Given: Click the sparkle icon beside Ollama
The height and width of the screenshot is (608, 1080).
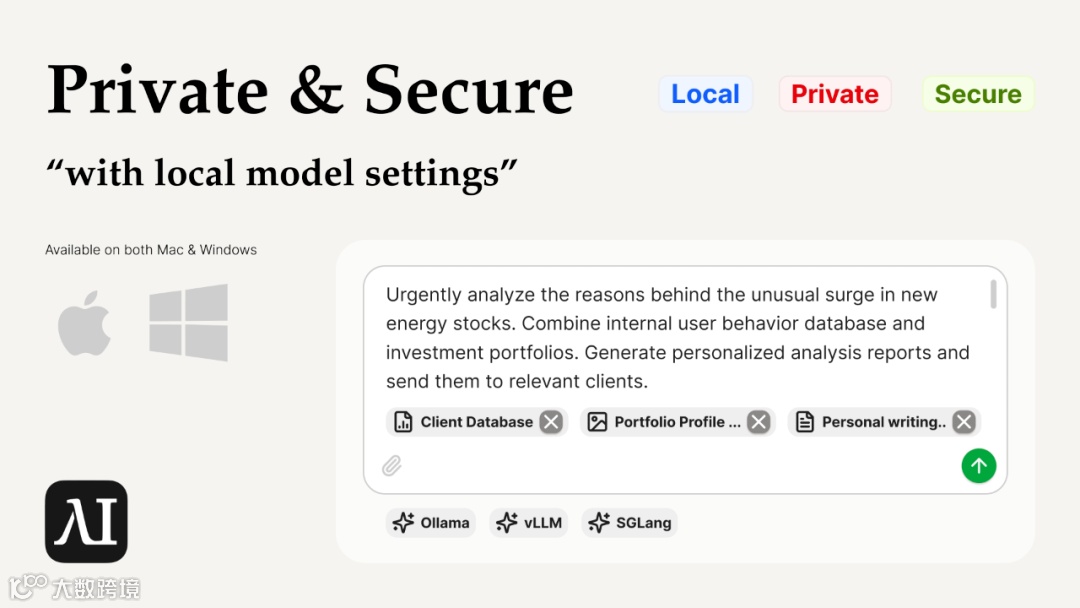Looking at the screenshot, I should click(x=403, y=523).
